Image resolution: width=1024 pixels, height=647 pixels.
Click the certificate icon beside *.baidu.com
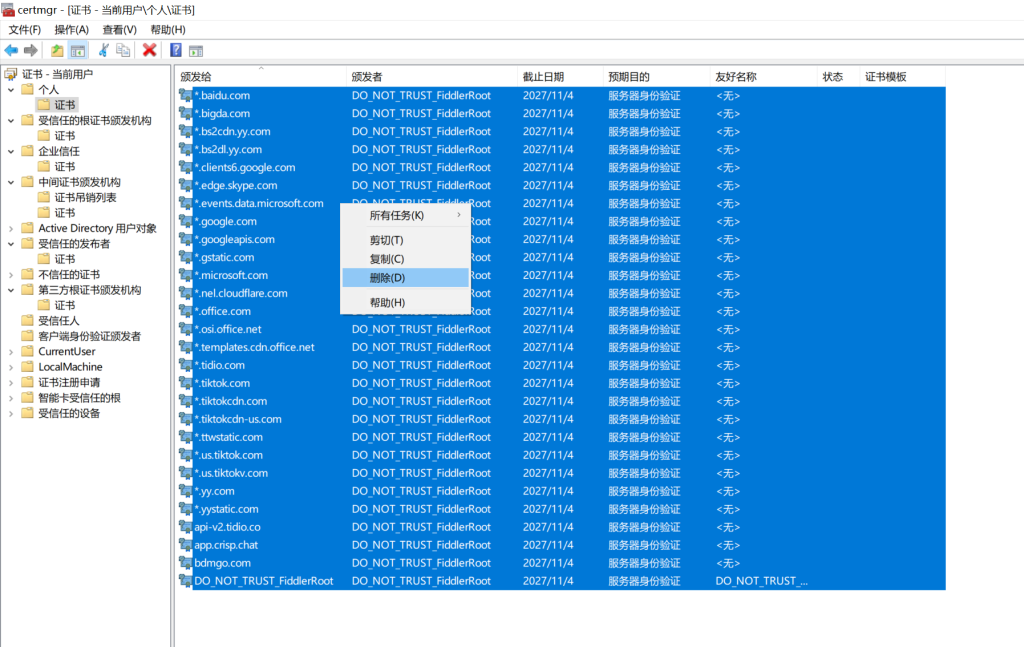[x=186, y=95]
